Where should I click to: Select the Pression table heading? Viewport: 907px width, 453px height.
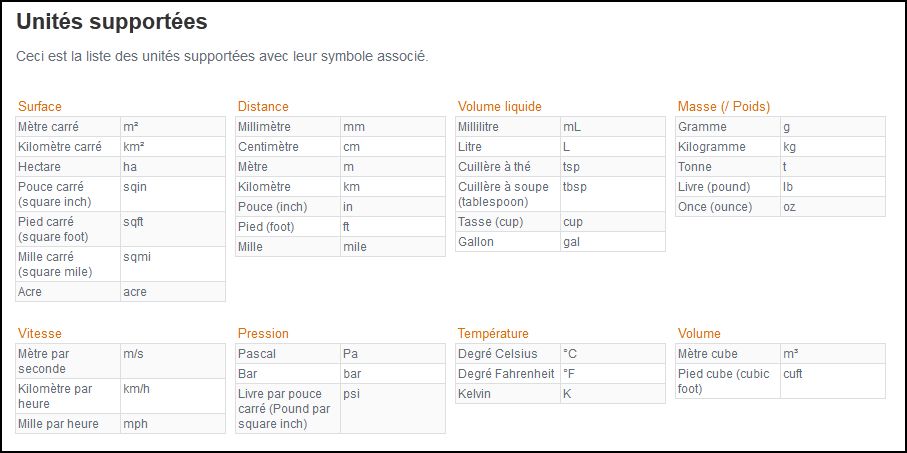(263, 333)
